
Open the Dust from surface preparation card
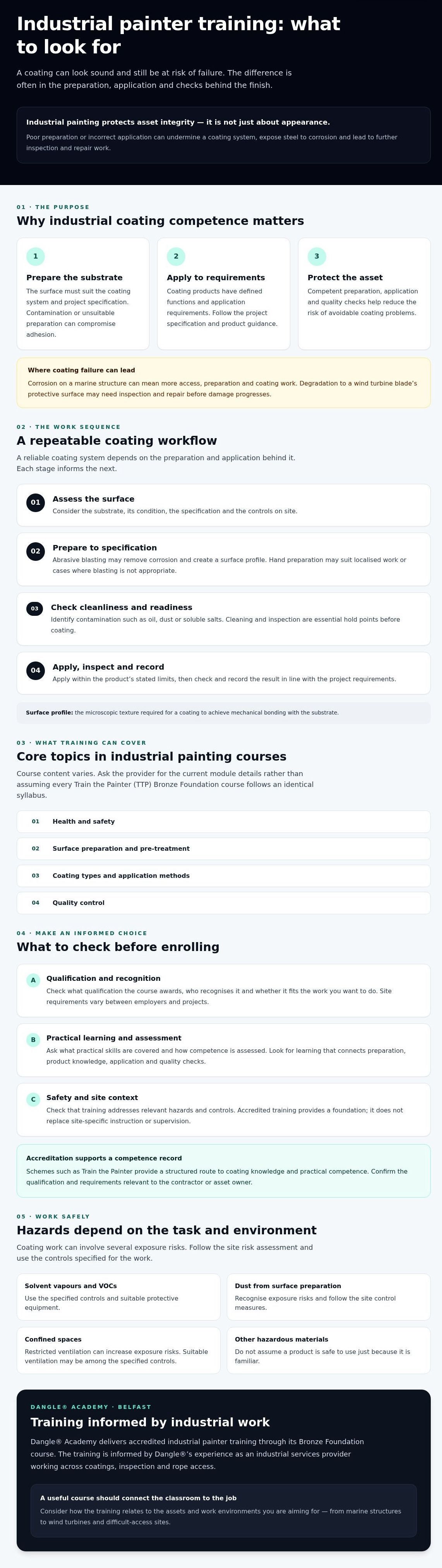329,1297
